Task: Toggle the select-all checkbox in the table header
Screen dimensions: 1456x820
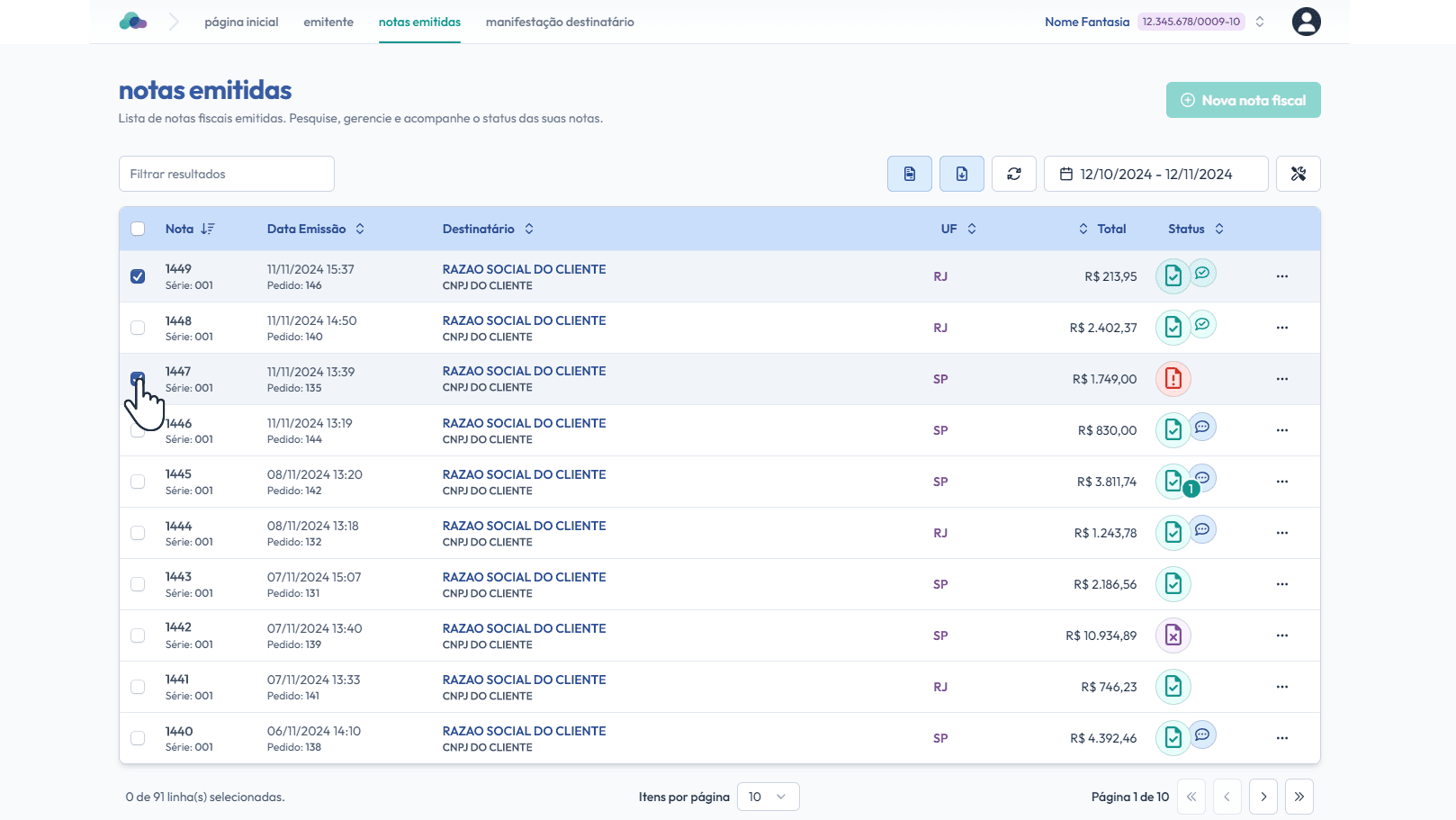Action: click(x=138, y=229)
